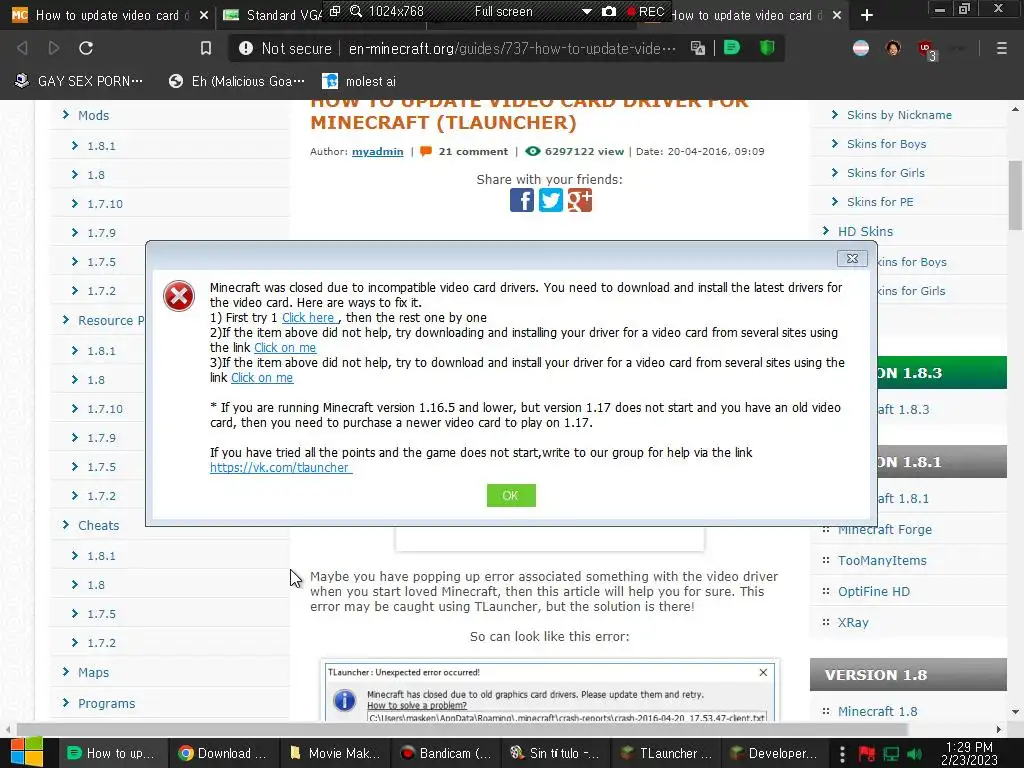
Task: Click the page vertical scrollbar thumb
Action: tap(1015, 195)
